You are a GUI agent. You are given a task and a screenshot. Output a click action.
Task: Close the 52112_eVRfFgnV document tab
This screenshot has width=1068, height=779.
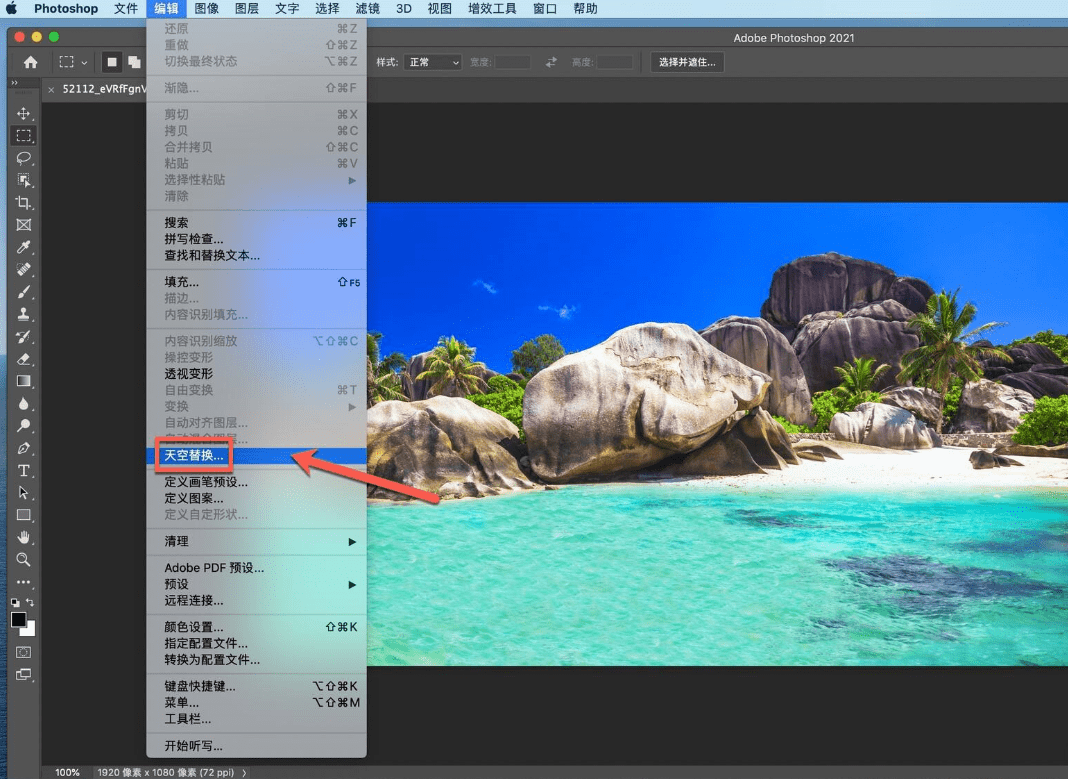51,89
